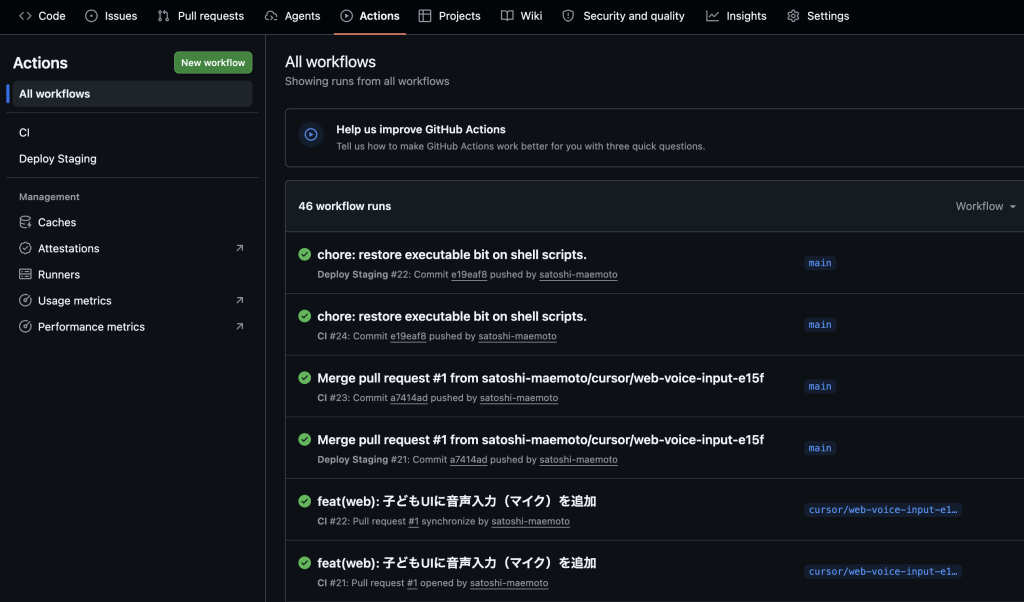Open Deploy Staging #21 merge run

[x=540, y=439]
